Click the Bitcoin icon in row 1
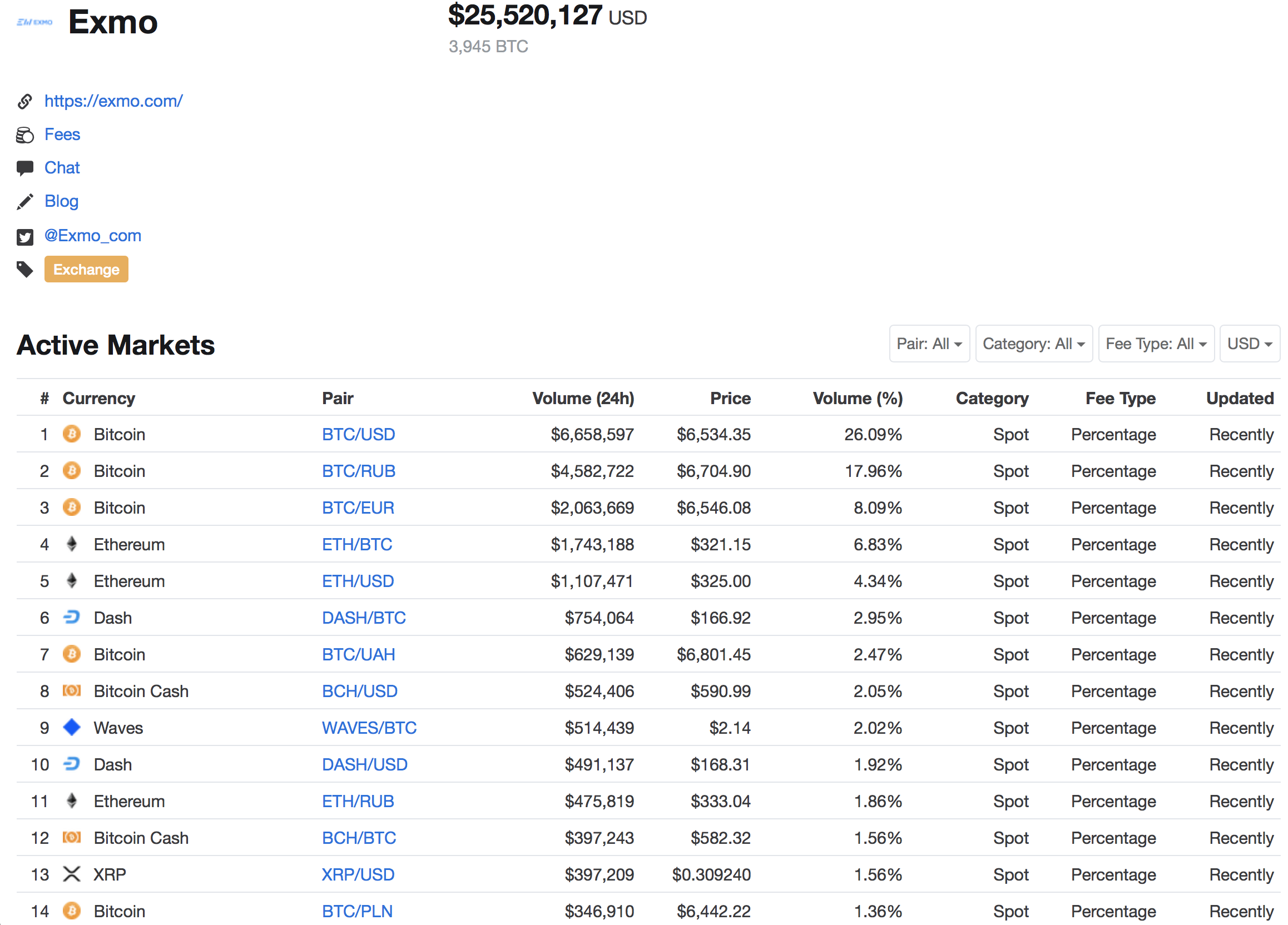1288x925 pixels. click(72, 434)
